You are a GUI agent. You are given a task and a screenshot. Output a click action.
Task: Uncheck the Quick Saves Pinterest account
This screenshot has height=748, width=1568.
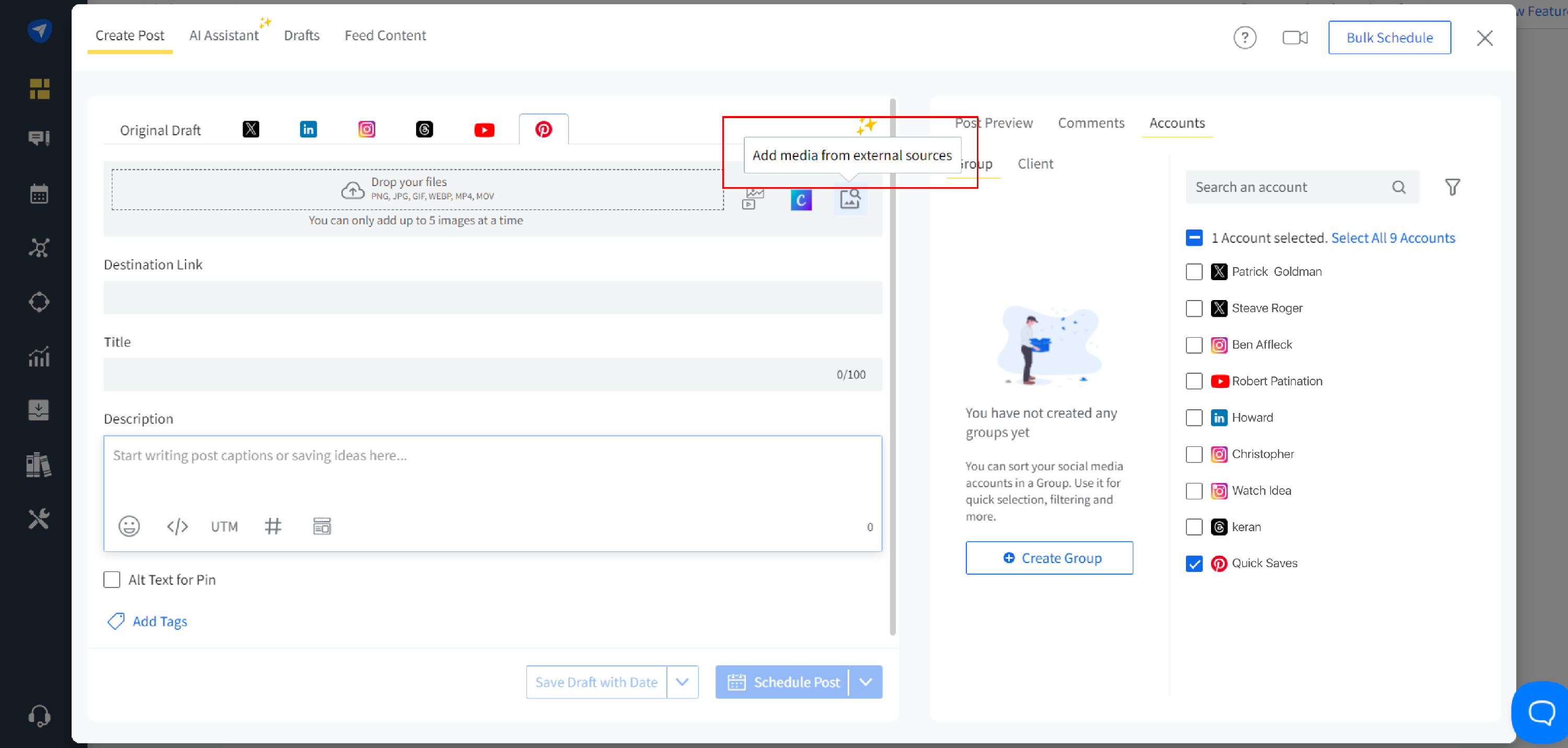tap(1194, 563)
